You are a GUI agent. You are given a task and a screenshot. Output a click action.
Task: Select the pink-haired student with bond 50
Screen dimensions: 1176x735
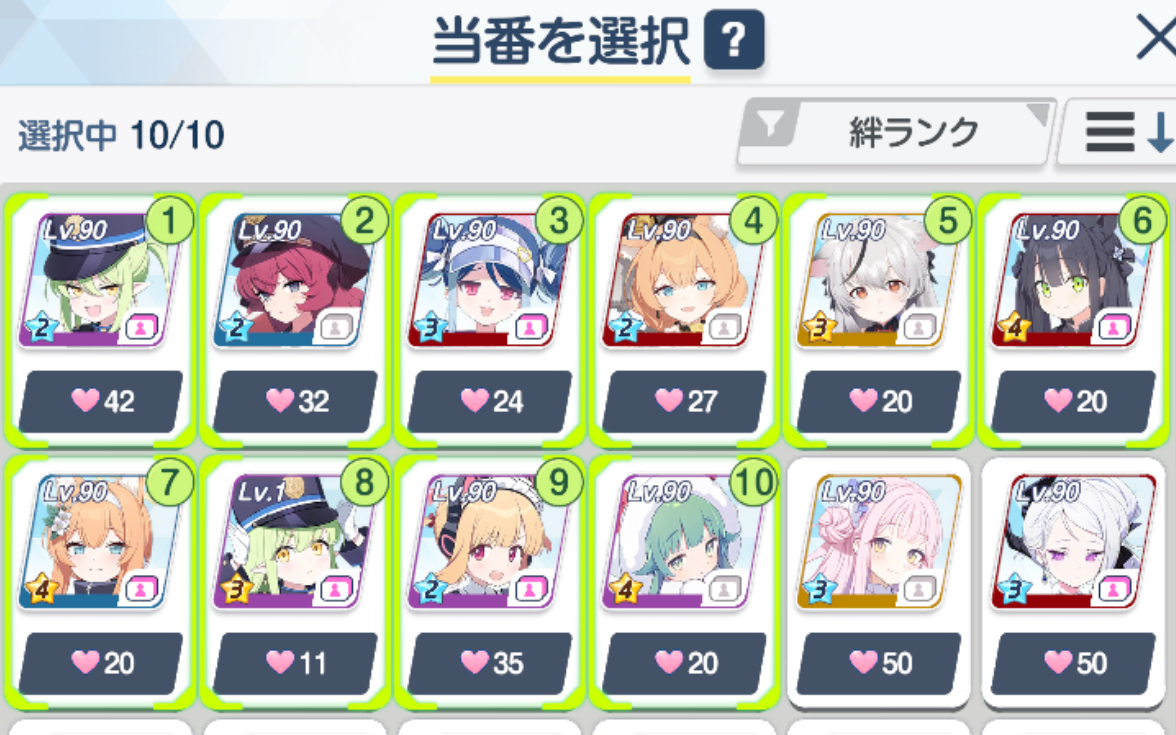(x=878, y=582)
